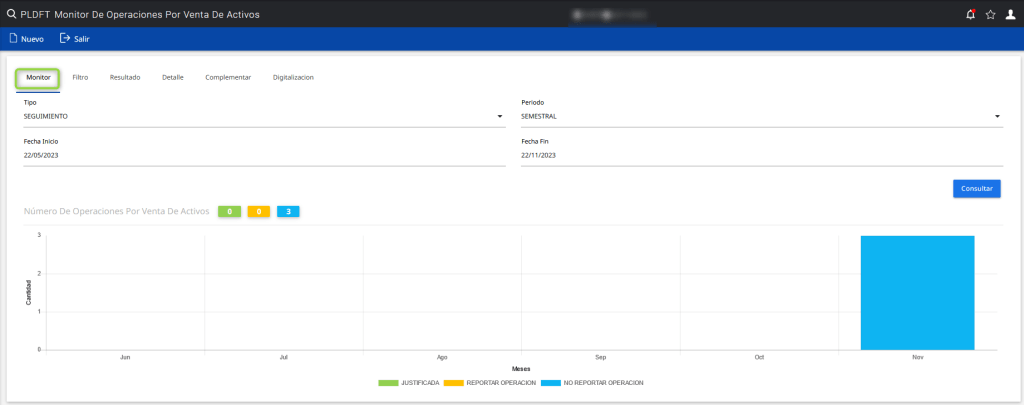This screenshot has width=1024, height=405.
Task: Go to the Detalle tab
Action: pos(173,77)
